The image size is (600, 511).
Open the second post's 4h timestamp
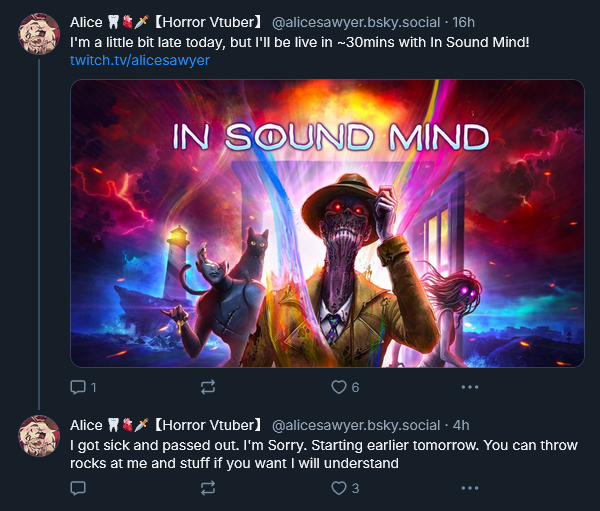pos(461,425)
